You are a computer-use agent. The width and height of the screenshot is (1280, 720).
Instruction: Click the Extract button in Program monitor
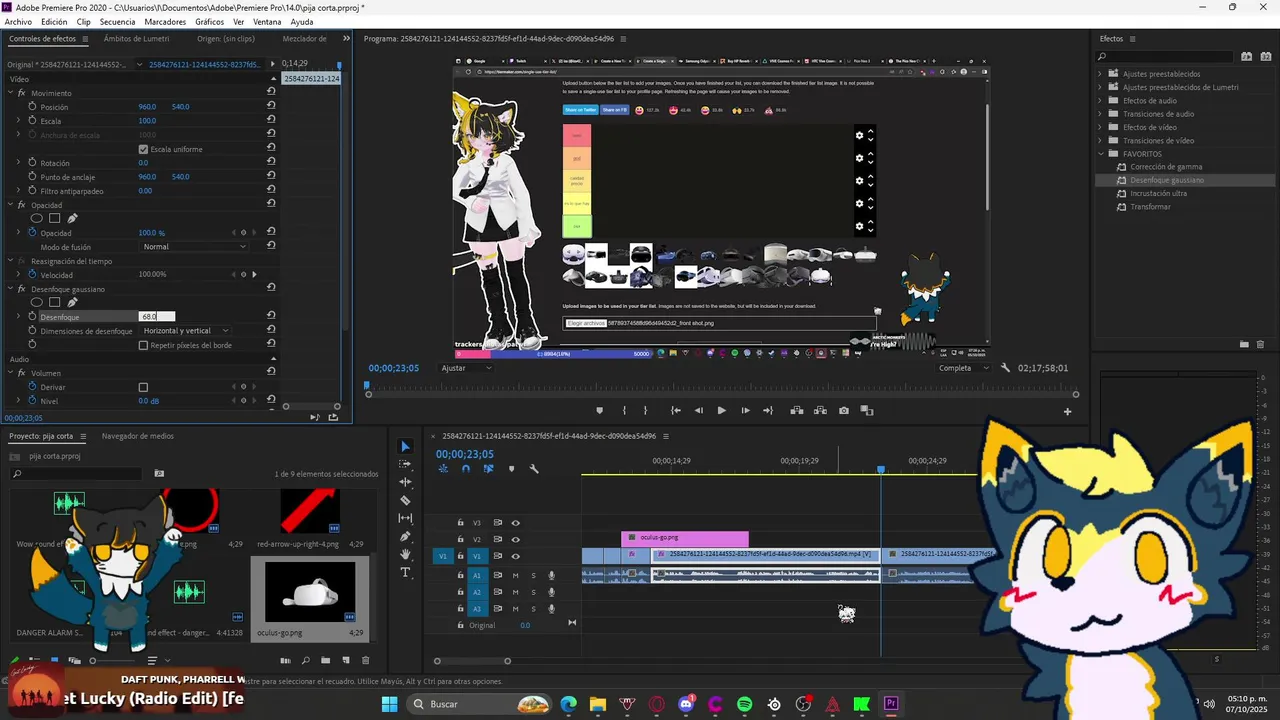point(820,410)
